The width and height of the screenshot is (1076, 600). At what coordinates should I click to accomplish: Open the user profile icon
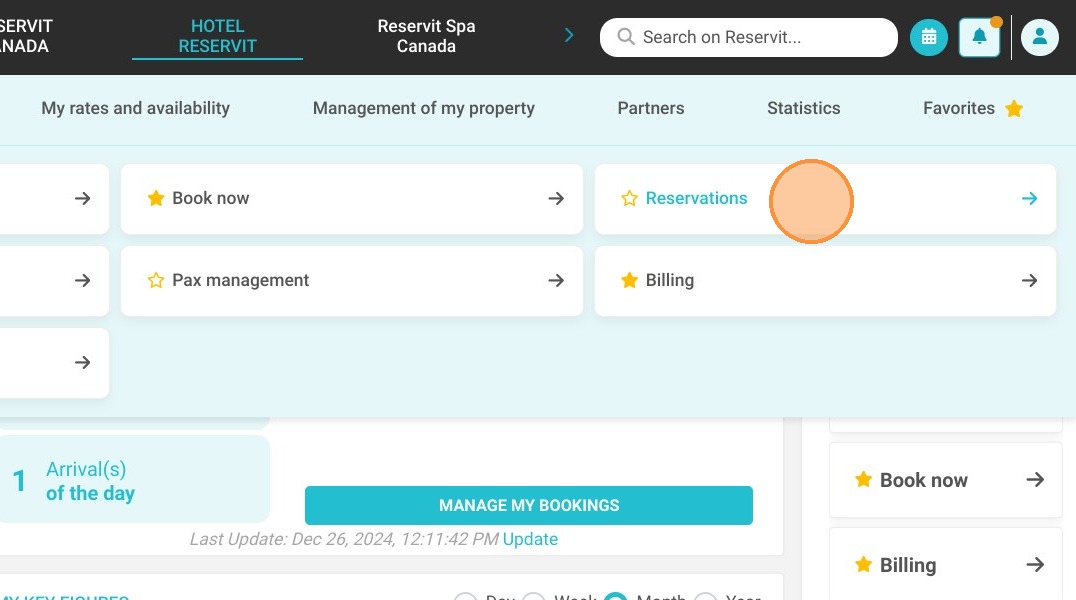(1040, 37)
